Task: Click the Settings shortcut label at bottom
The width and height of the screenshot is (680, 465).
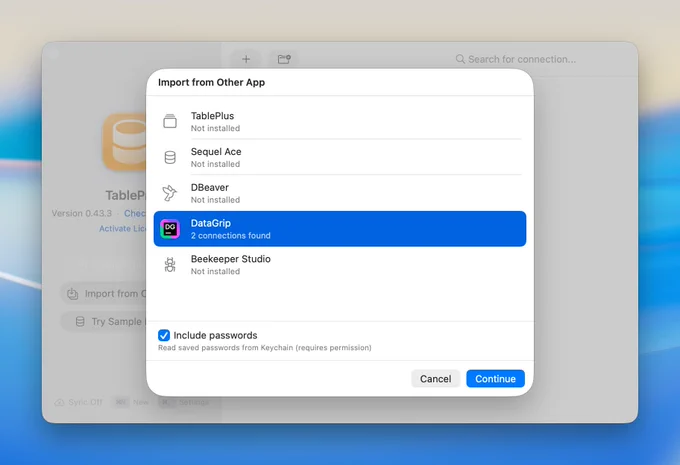Action: pyautogui.click(x=193, y=402)
